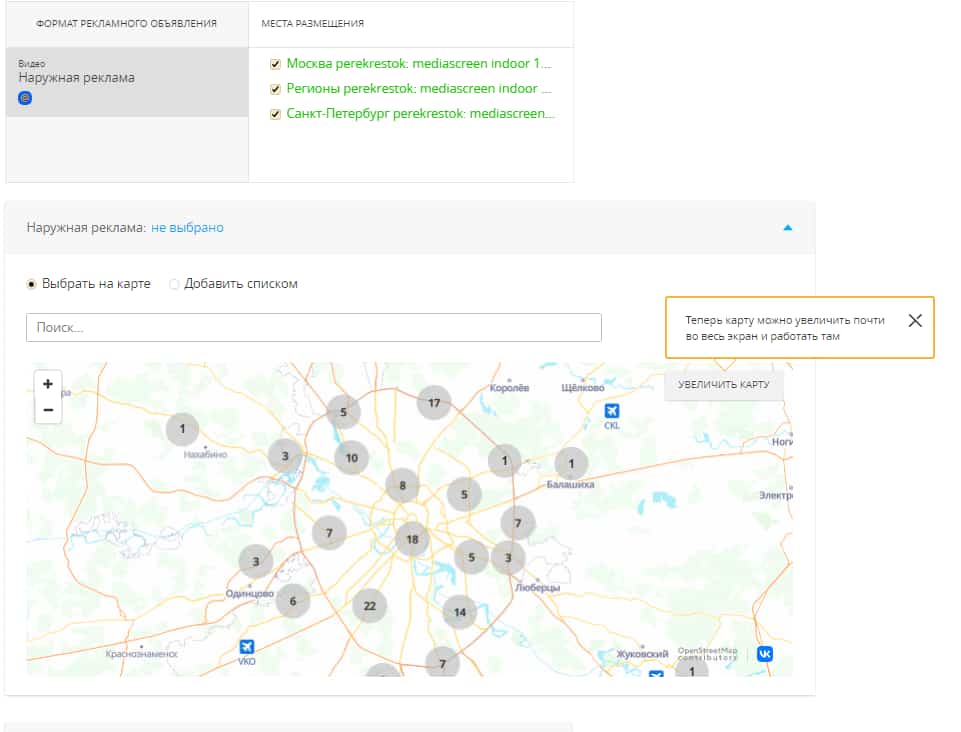Click the VK logo on the map corner
The width and height of the screenshot is (961, 732).
[x=764, y=654]
